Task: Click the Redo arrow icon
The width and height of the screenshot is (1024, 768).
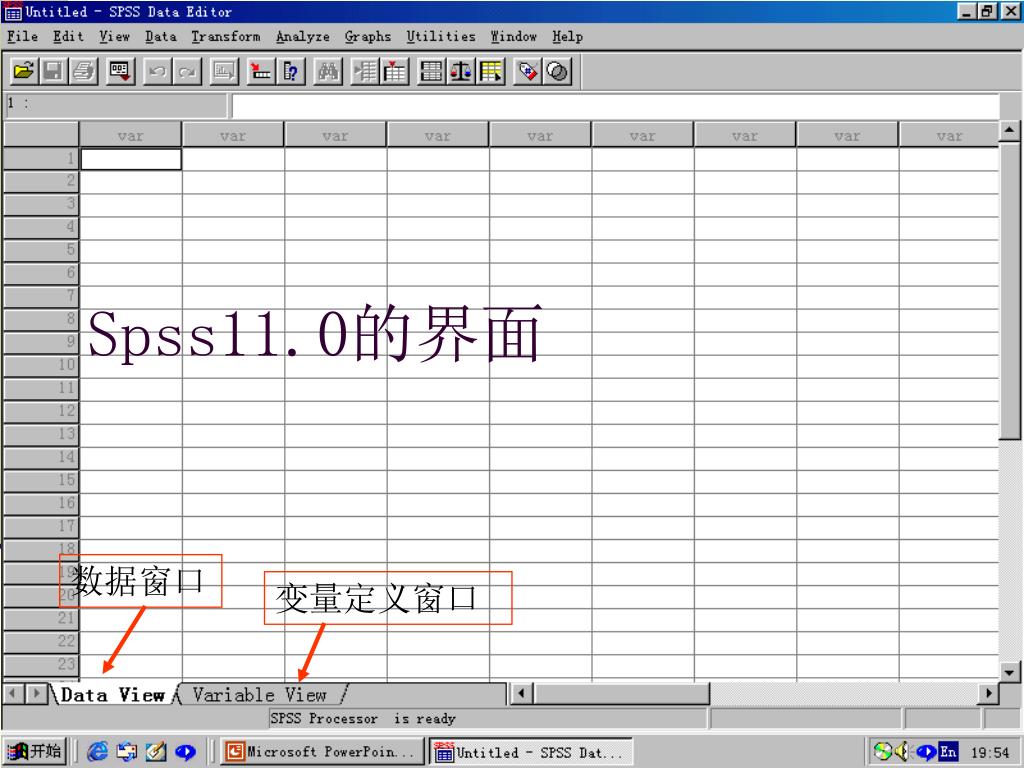Action: coord(187,71)
